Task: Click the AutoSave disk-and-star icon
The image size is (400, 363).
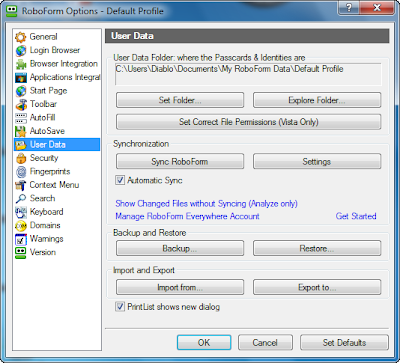Action: pos(21,131)
